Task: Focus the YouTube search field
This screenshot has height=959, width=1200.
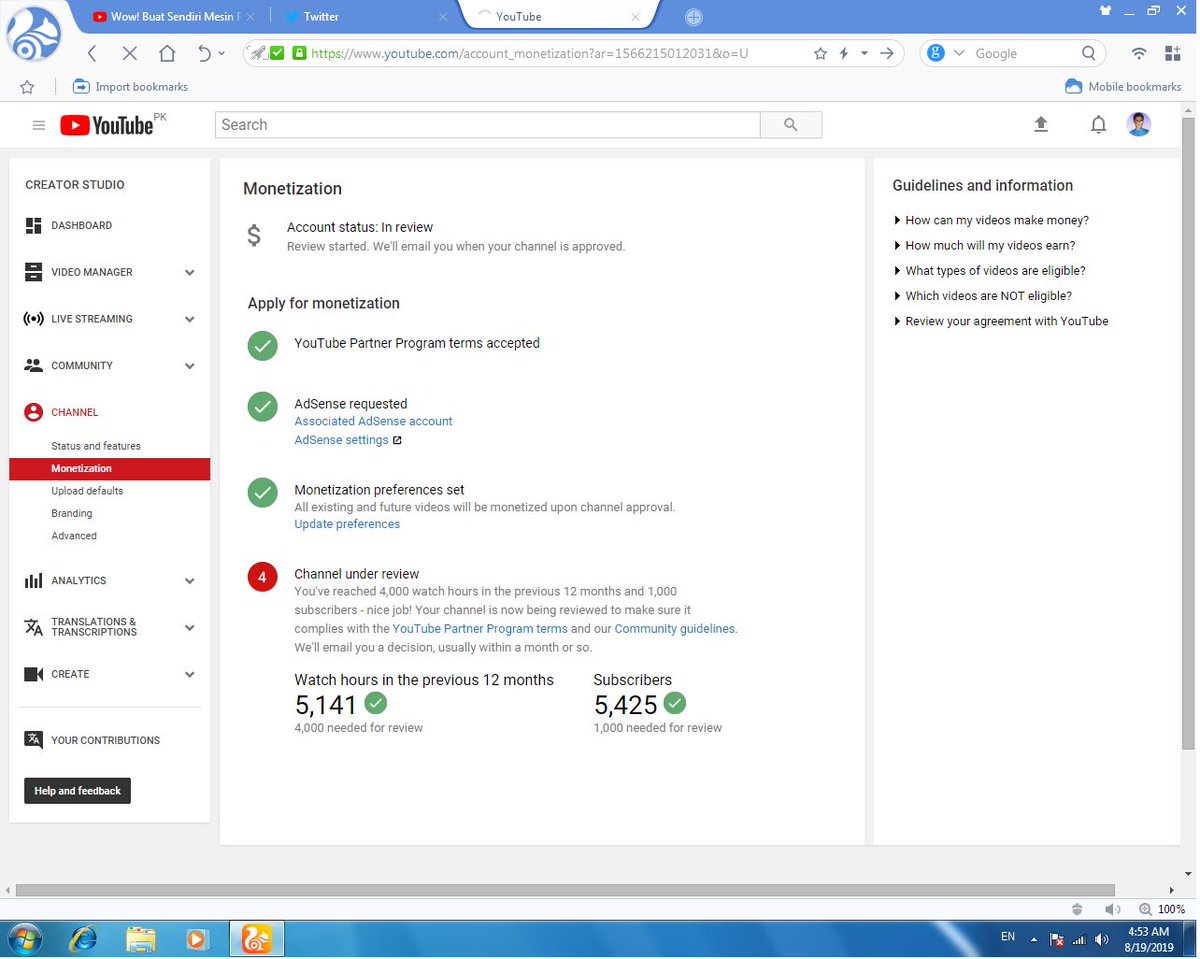Action: (488, 125)
